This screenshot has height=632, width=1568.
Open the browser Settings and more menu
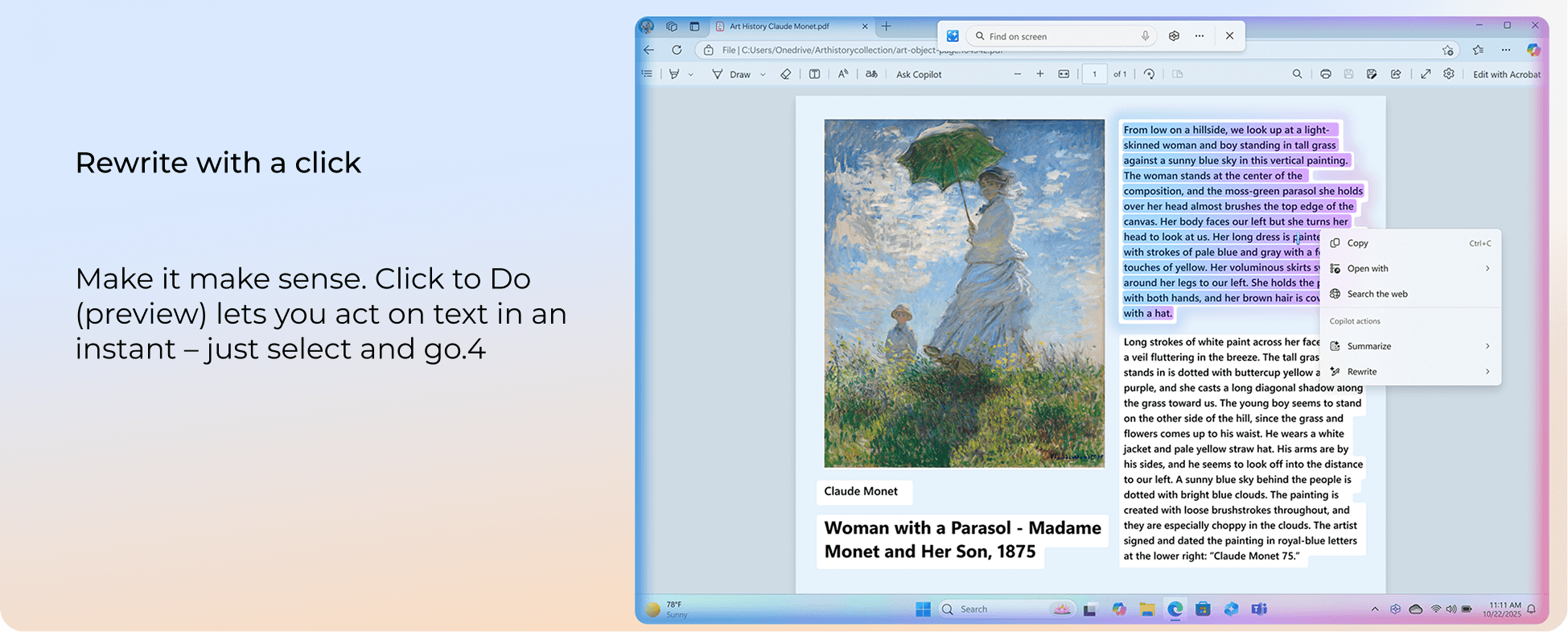(x=1505, y=50)
